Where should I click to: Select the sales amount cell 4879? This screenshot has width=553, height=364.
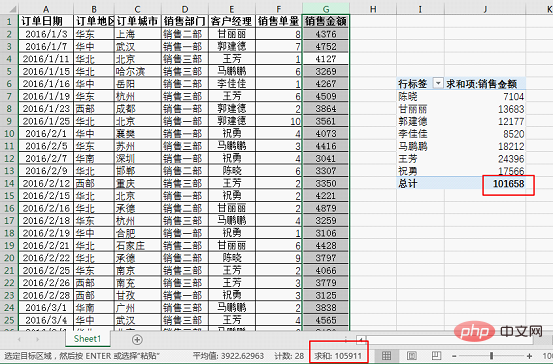(326, 208)
